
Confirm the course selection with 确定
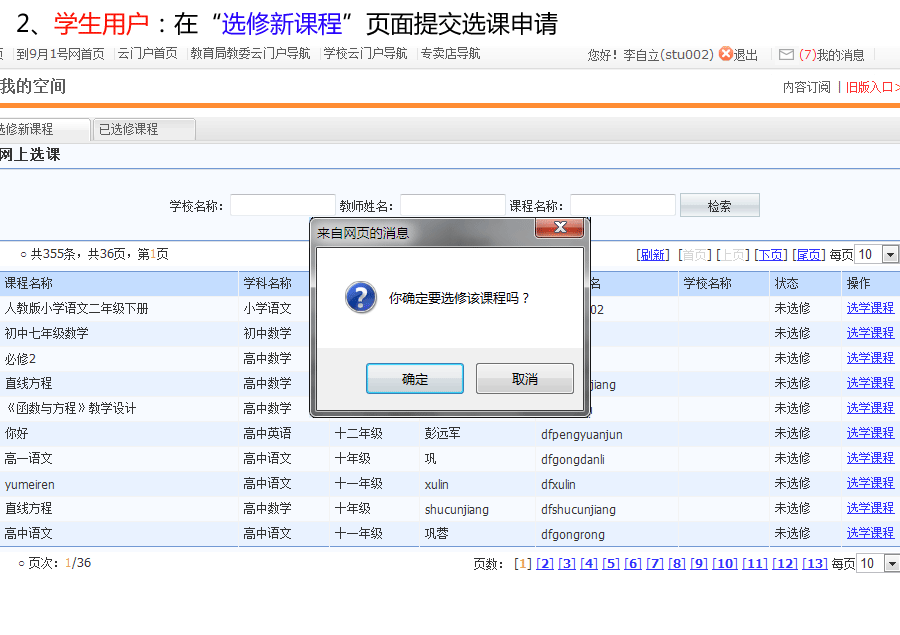coord(415,379)
